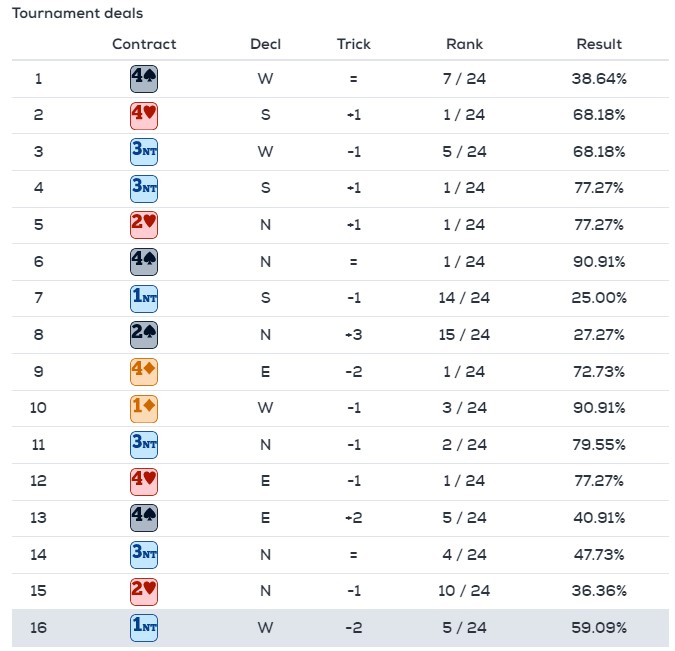Select the 1NT contract icon in deal 16
The width and height of the screenshot is (675, 651).
(x=144, y=628)
